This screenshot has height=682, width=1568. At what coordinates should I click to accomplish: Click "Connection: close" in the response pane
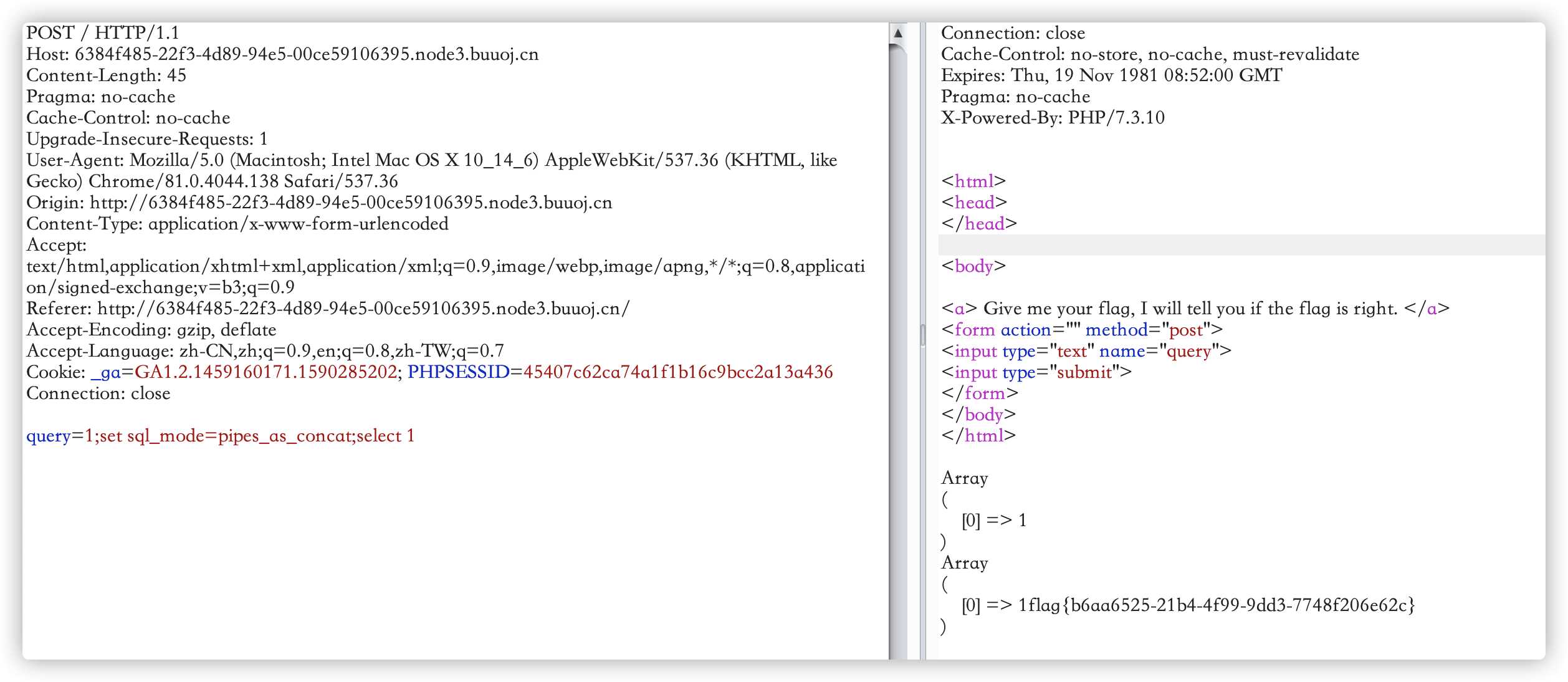pos(1013,33)
